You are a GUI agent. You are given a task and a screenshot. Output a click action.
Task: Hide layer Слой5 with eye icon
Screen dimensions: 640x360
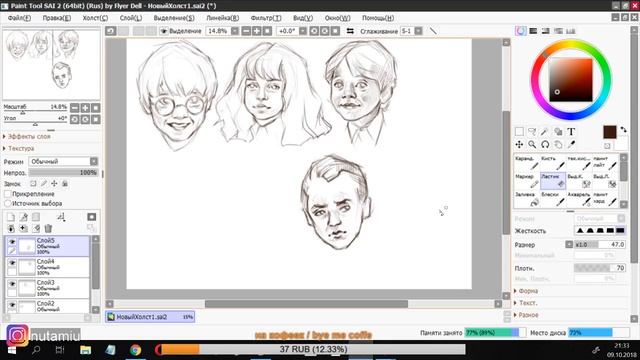pos(12,242)
